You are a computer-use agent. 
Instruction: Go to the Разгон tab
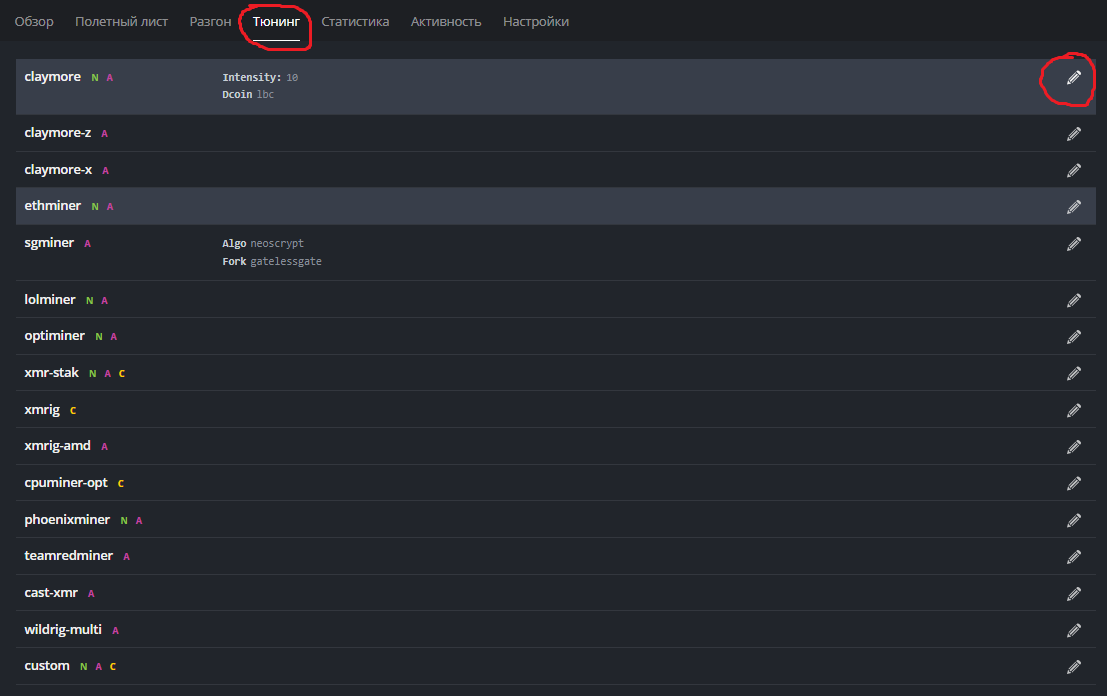pyautogui.click(x=210, y=22)
